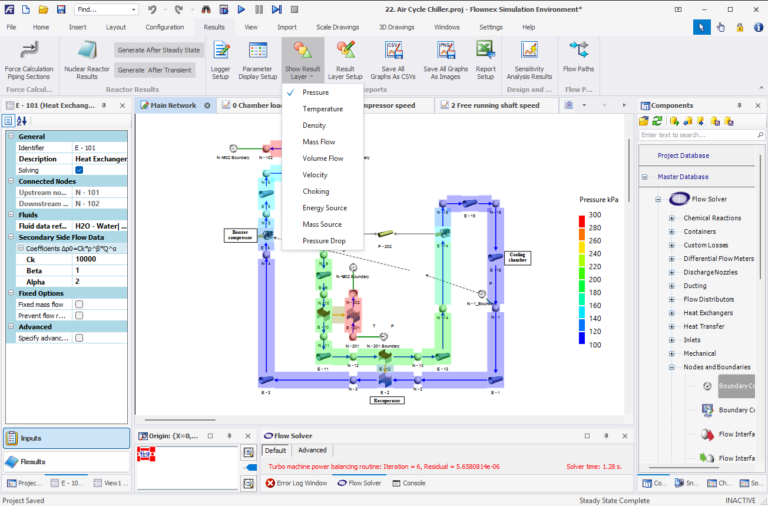The image size is (768, 506).
Task: Click the refresh icon in Components panel
Action: click(x=657, y=120)
